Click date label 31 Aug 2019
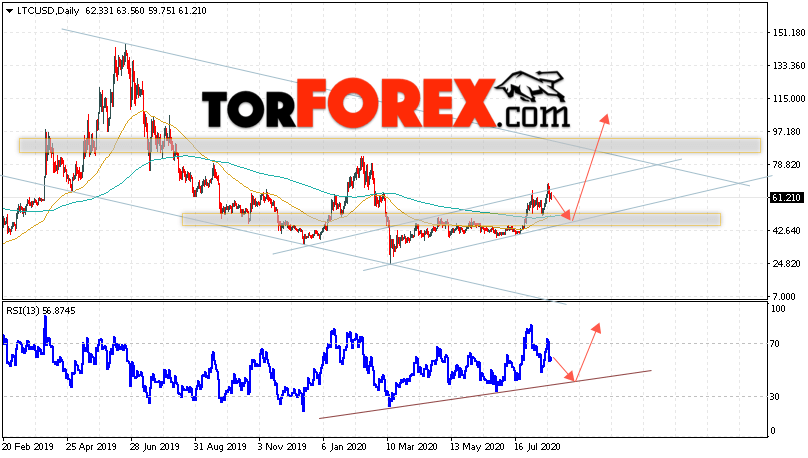The image size is (808, 458). point(220,447)
